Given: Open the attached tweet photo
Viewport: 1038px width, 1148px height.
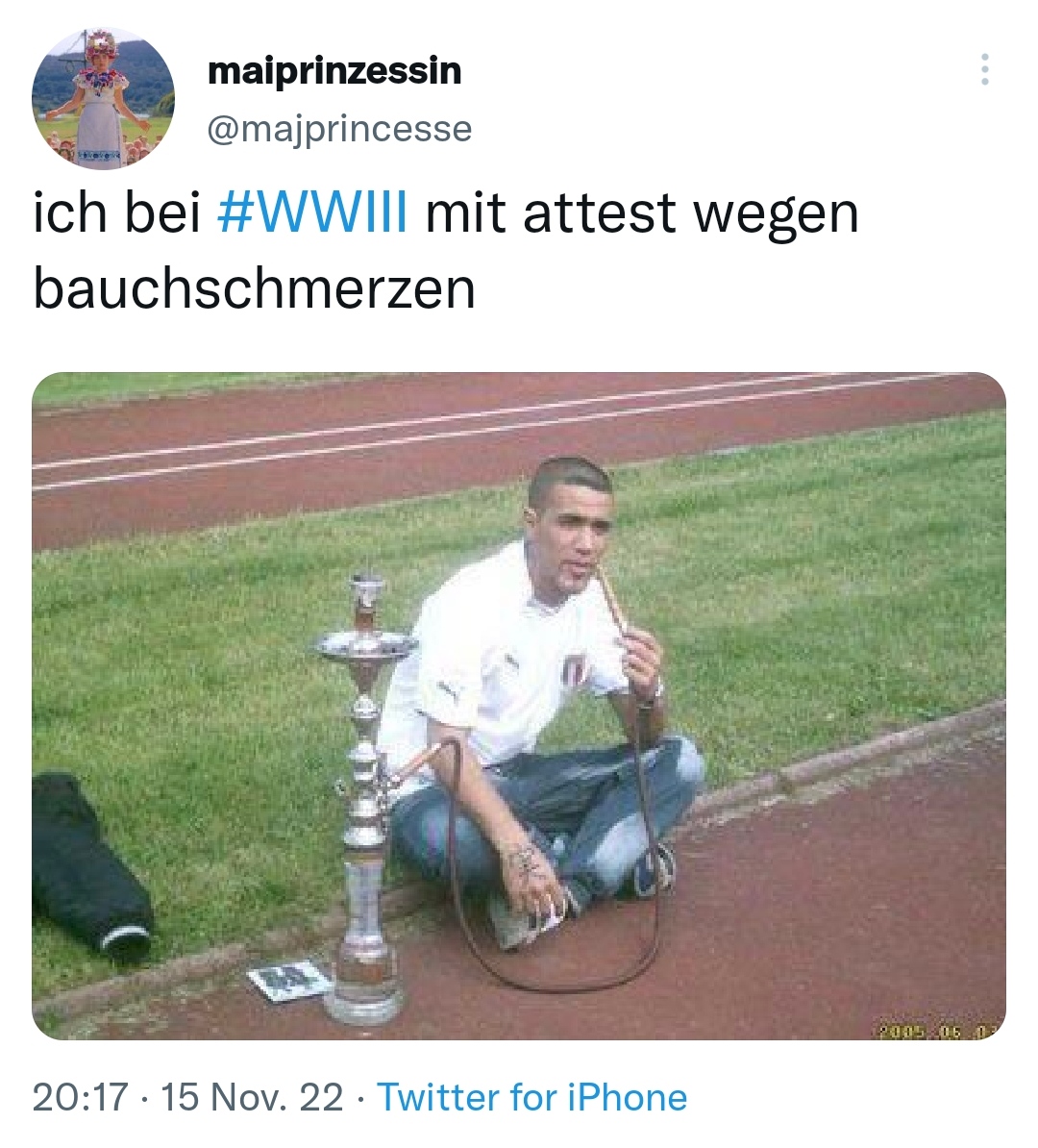Looking at the screenshot, I should point(519,706).
